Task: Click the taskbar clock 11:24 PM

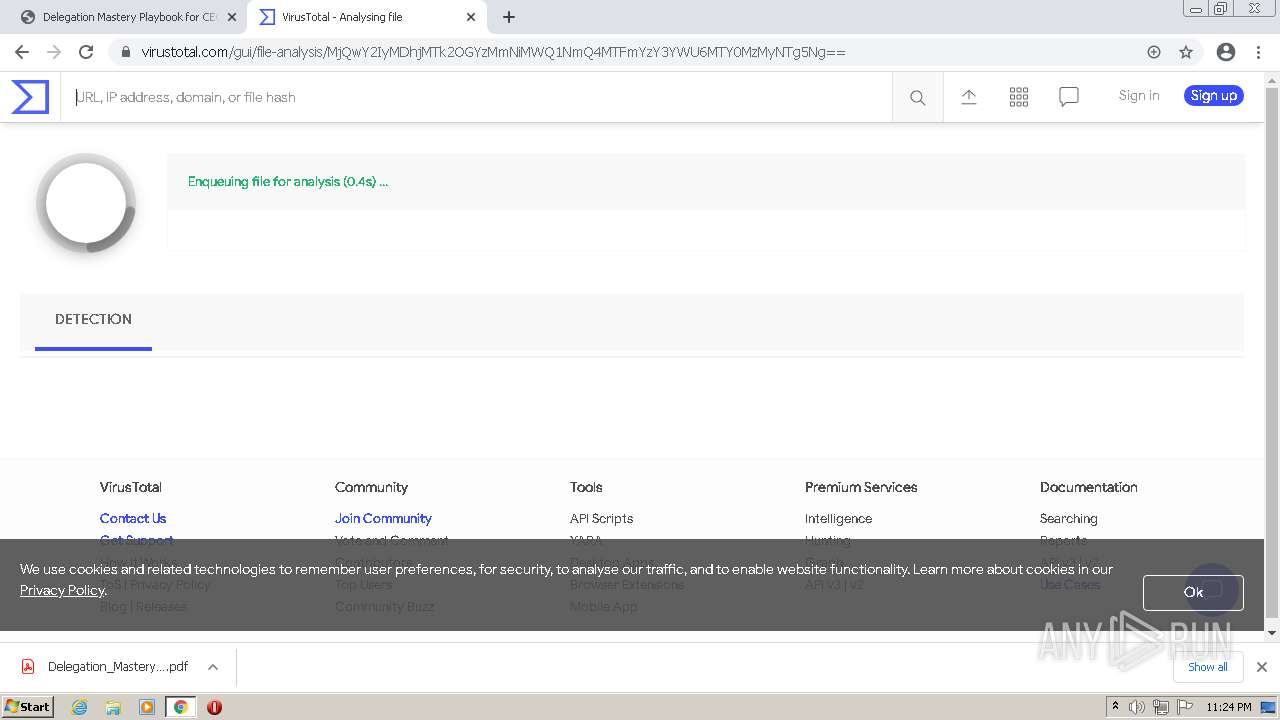Action: pyautogui.click(x=1229, y=707)
